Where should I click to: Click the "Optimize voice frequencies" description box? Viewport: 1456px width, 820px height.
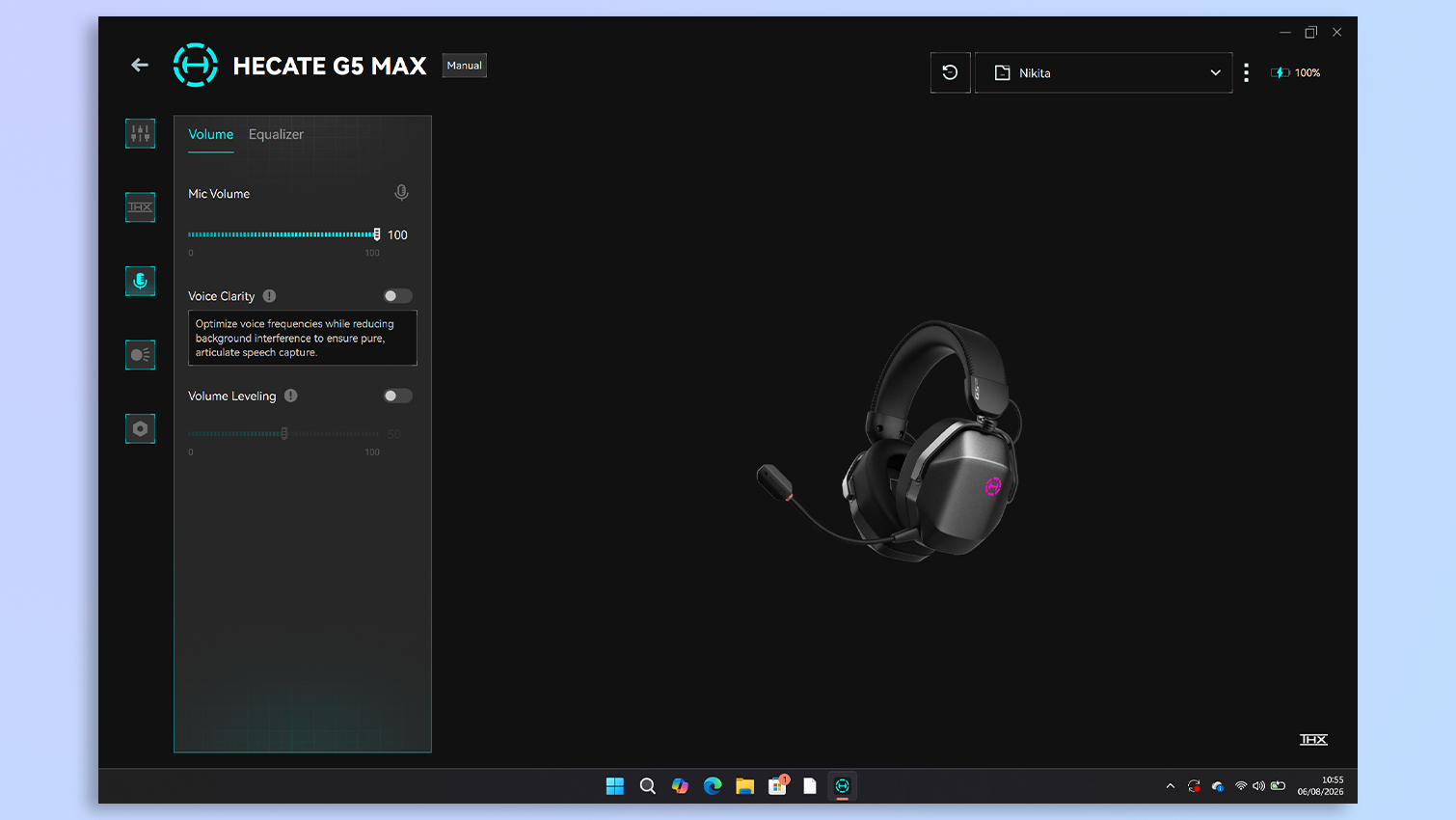(x=303, y=338)
